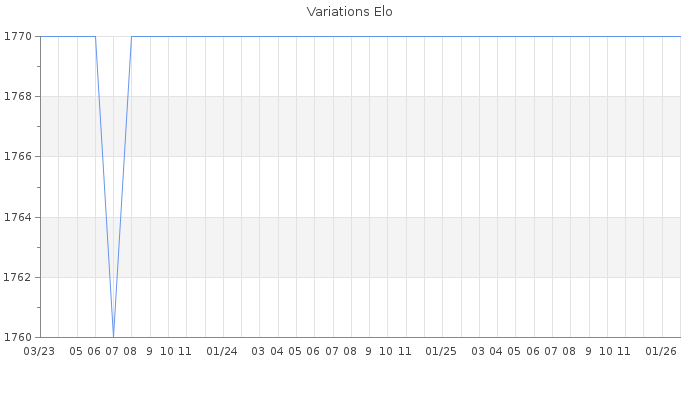Click the 1768 y-axis label

point(18,96)
